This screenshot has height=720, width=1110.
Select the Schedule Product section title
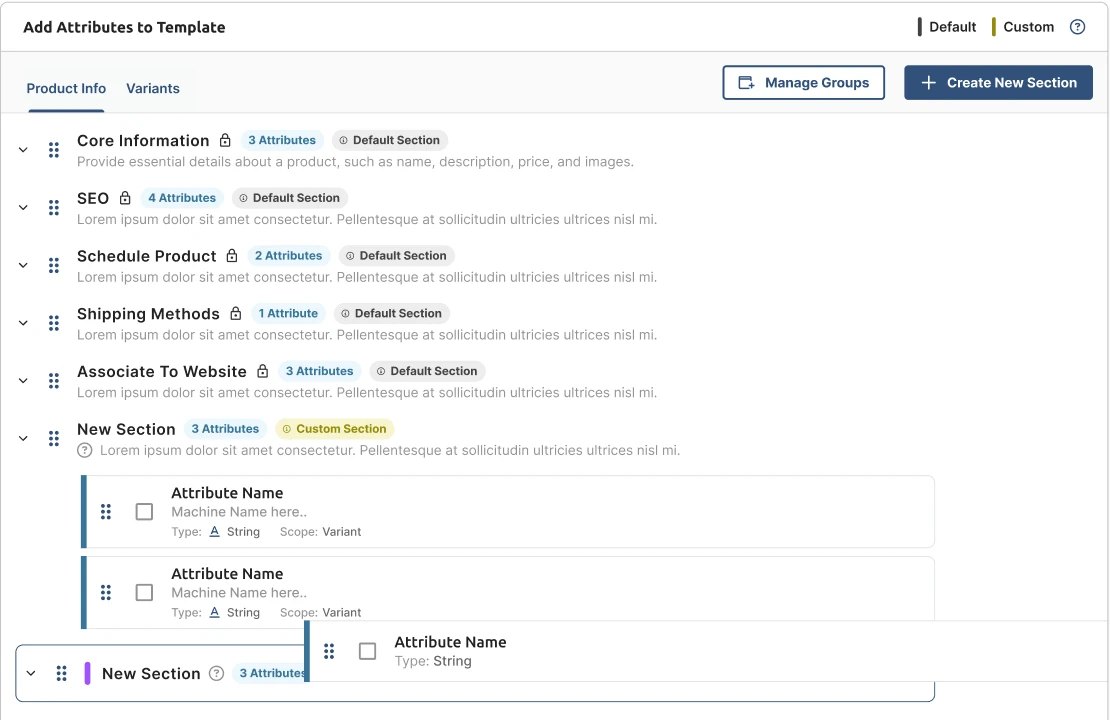tap(147, 256)
